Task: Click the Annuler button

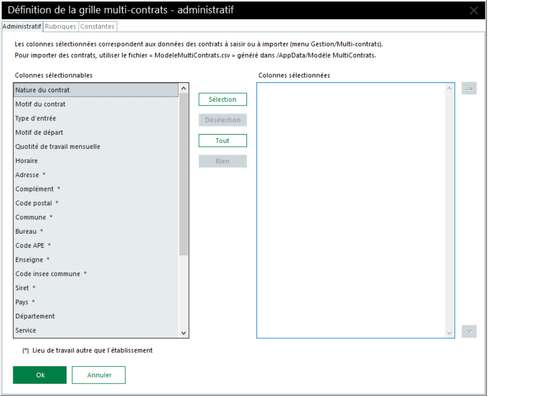Action: [x=99, y=375]
